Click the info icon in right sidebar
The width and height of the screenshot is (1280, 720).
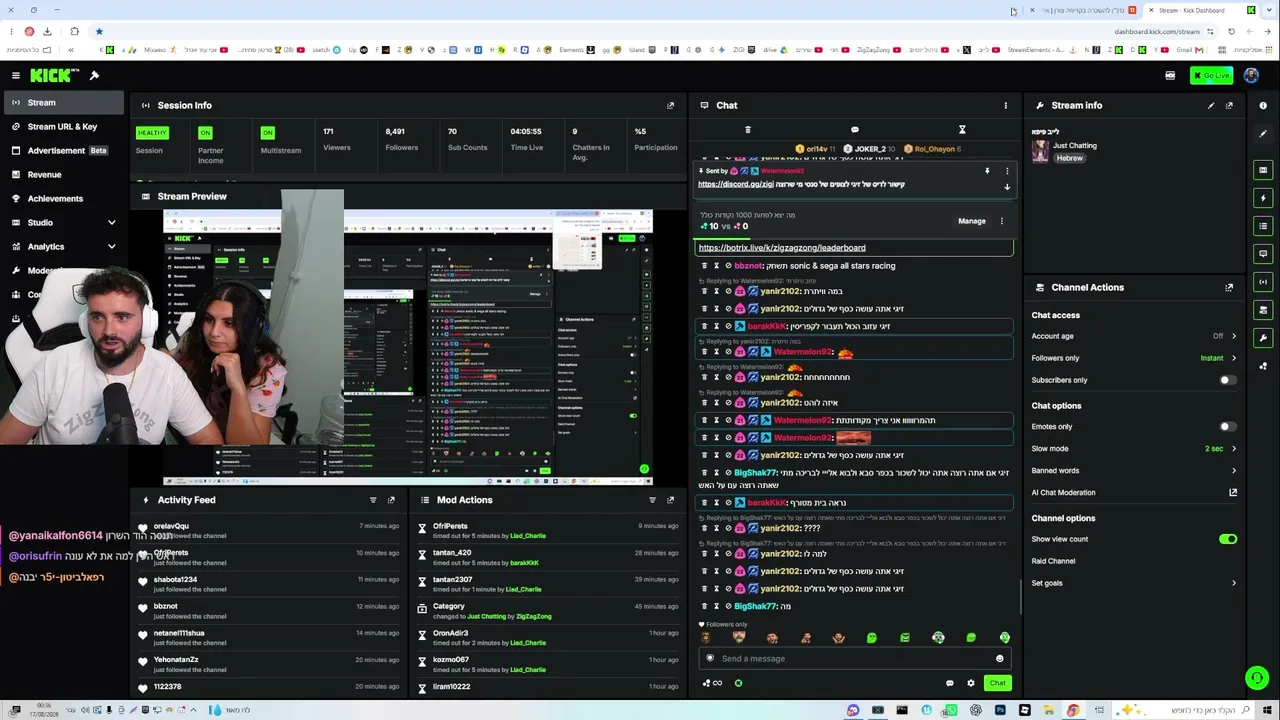1263,105
